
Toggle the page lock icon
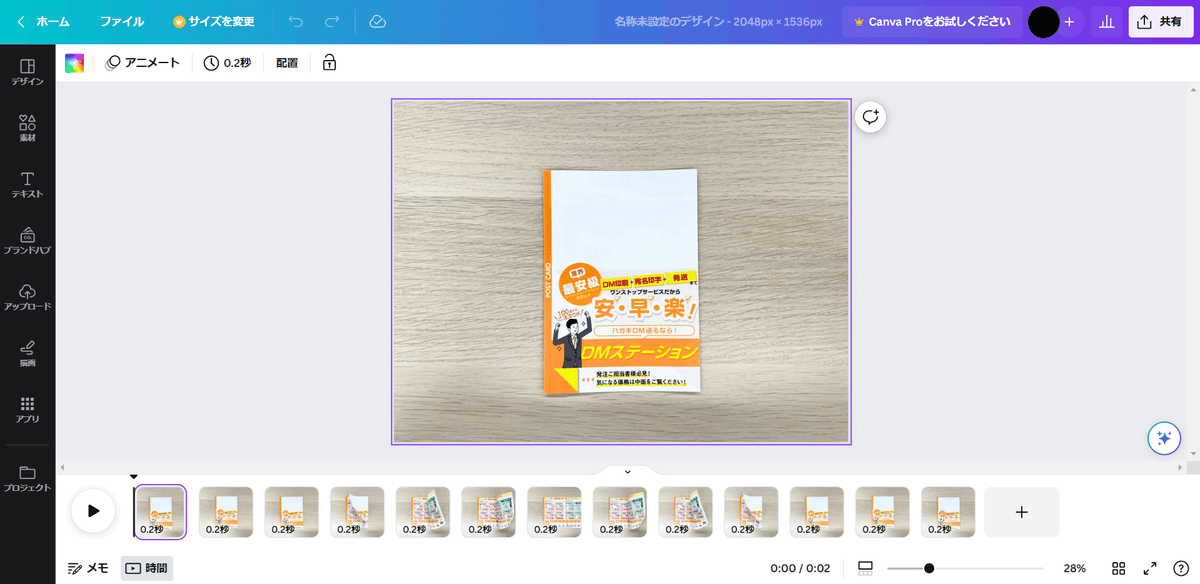pos(329,63)
